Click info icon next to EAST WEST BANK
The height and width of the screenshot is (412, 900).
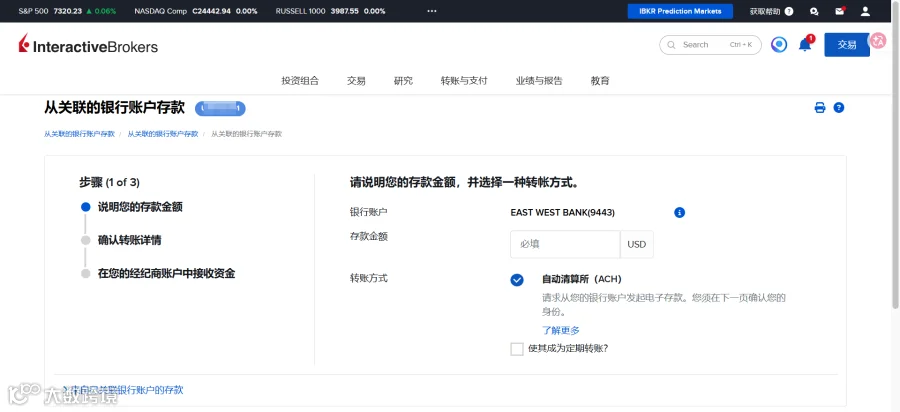pyautogui.click(x=680, y=212)
